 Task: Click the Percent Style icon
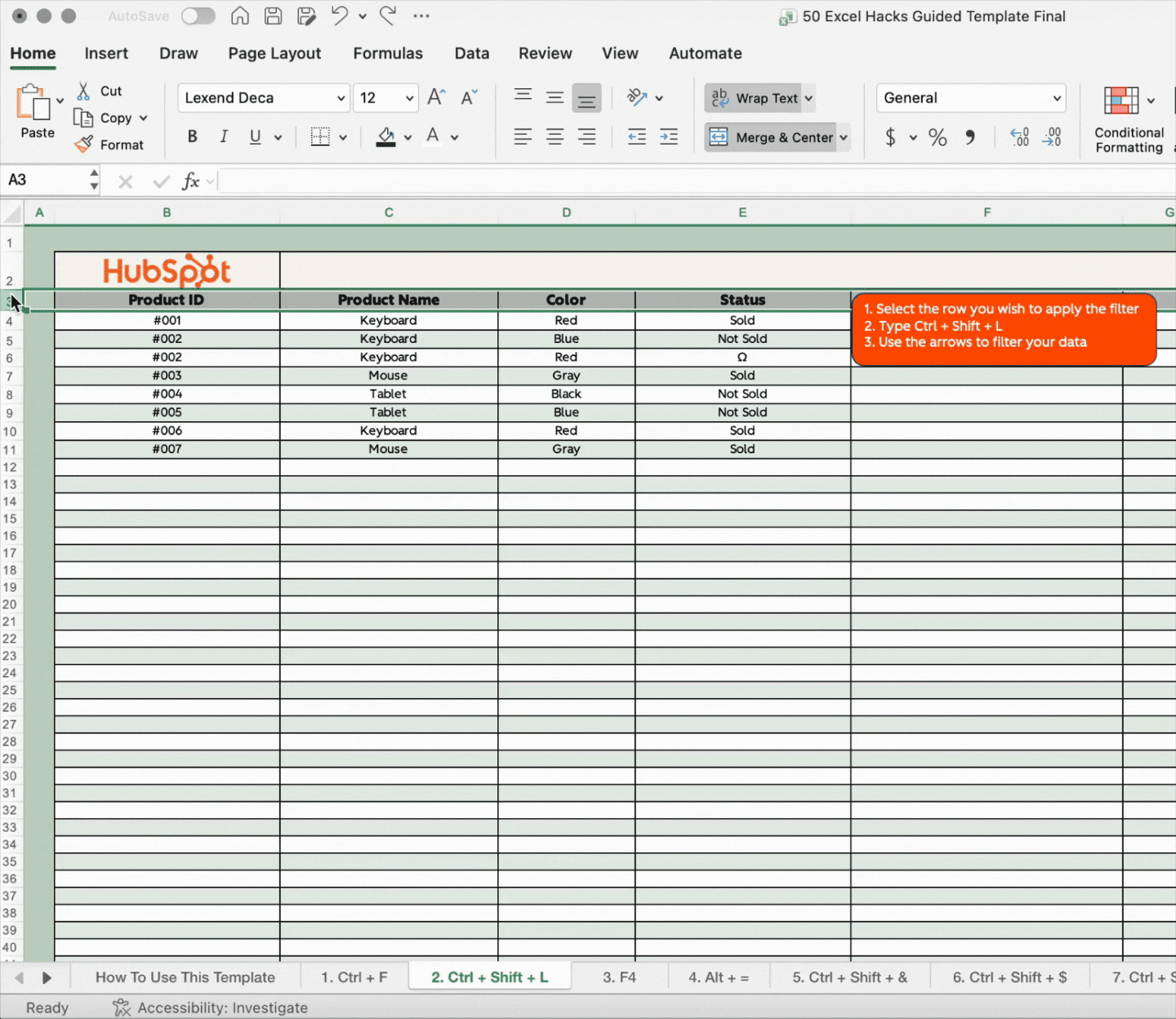[x=938, y=137]
